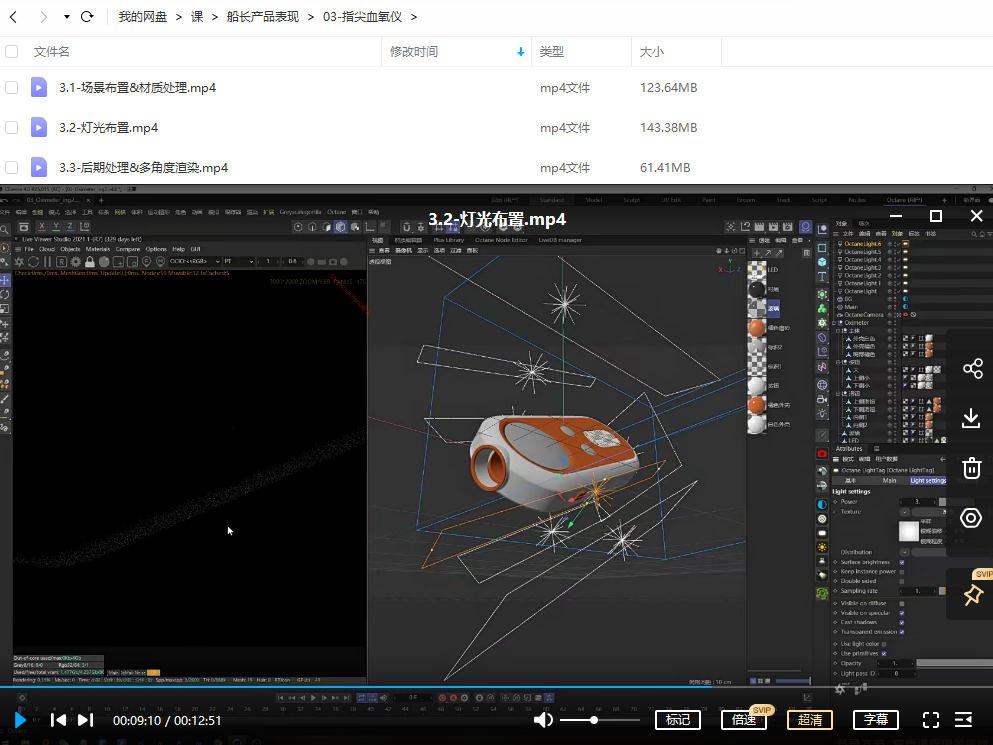Open the playlist icon beside fullscreen control
This screenshot has height=745, width=993.
tap(963, 719)
